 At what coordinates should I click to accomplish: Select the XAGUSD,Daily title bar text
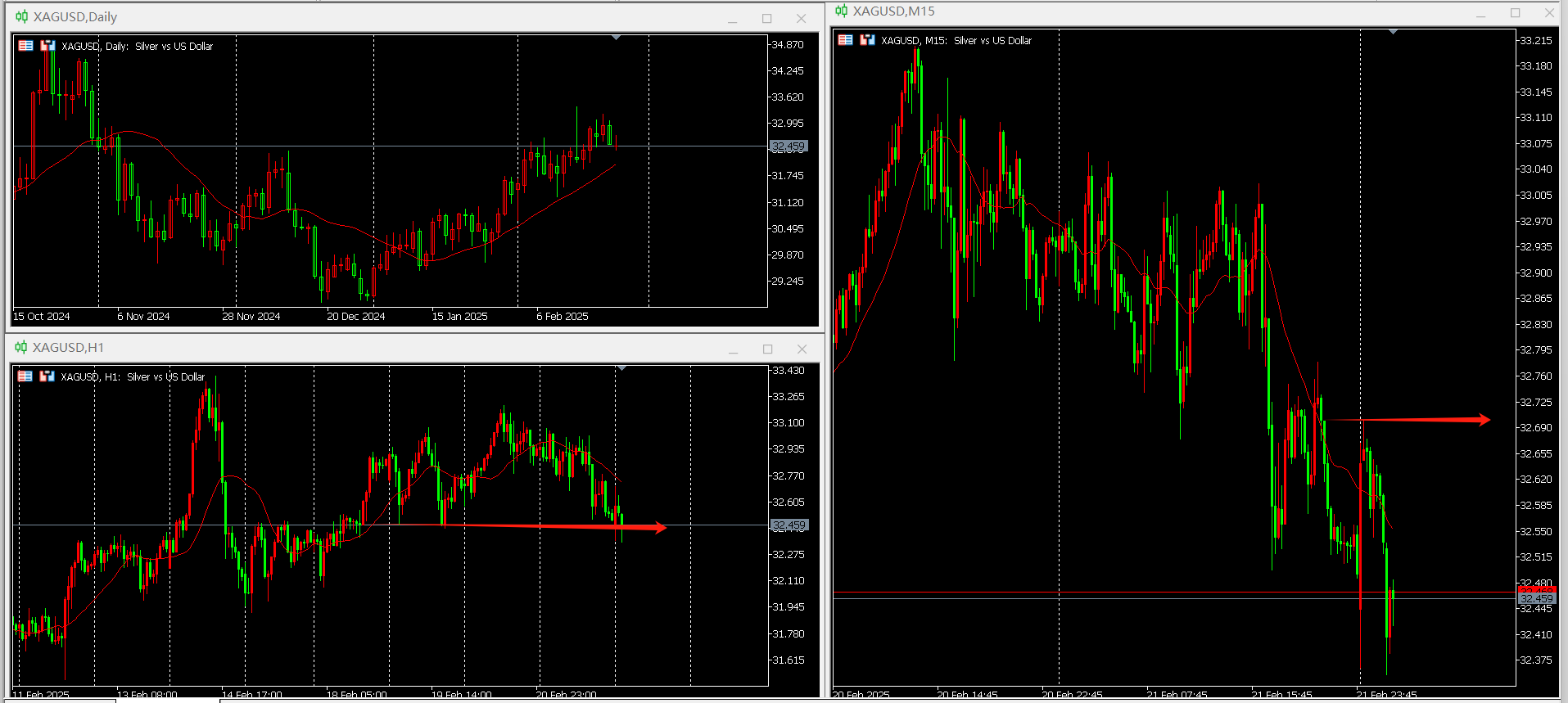(x=75, y=17)
